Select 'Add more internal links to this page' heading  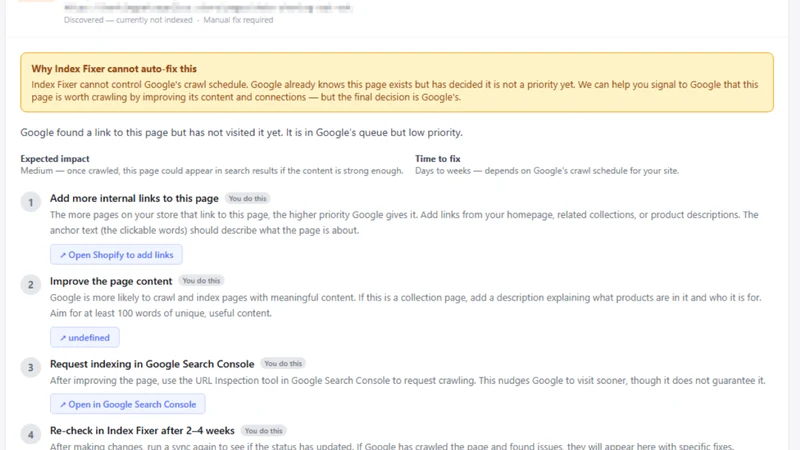coord(134,198)
